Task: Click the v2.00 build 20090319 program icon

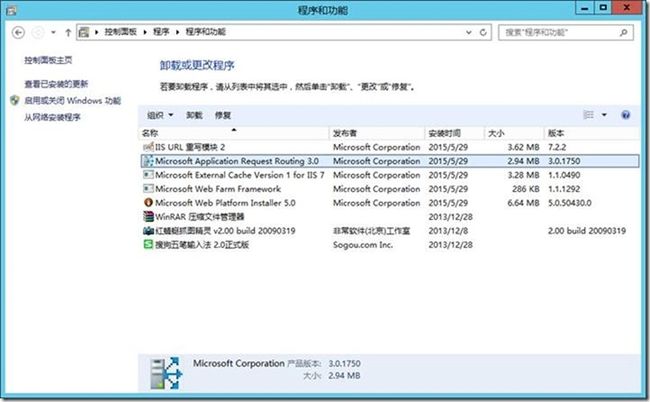Action: tap(148, 231)
